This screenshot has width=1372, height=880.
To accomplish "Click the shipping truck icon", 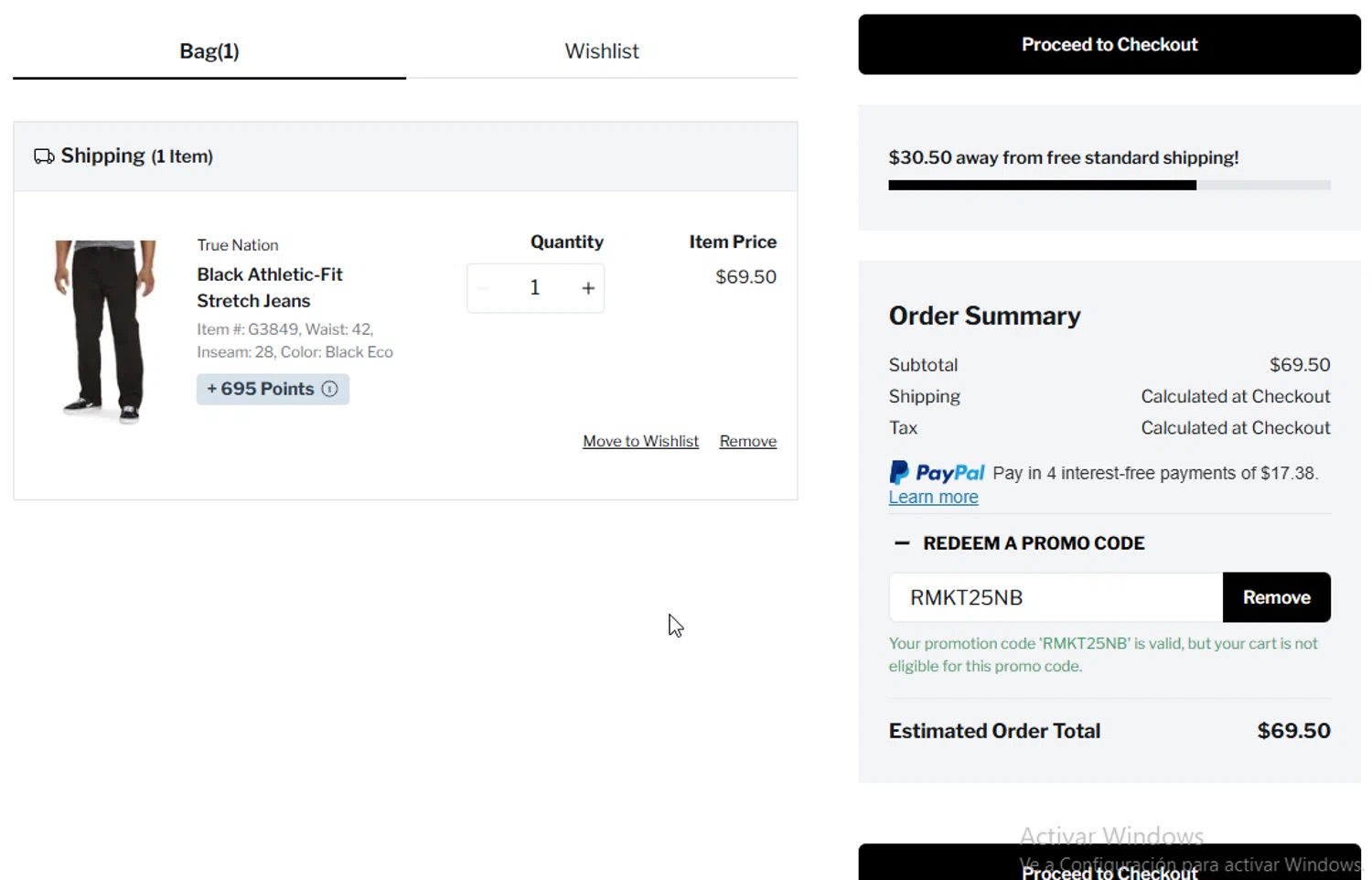I will pos(44,156).
